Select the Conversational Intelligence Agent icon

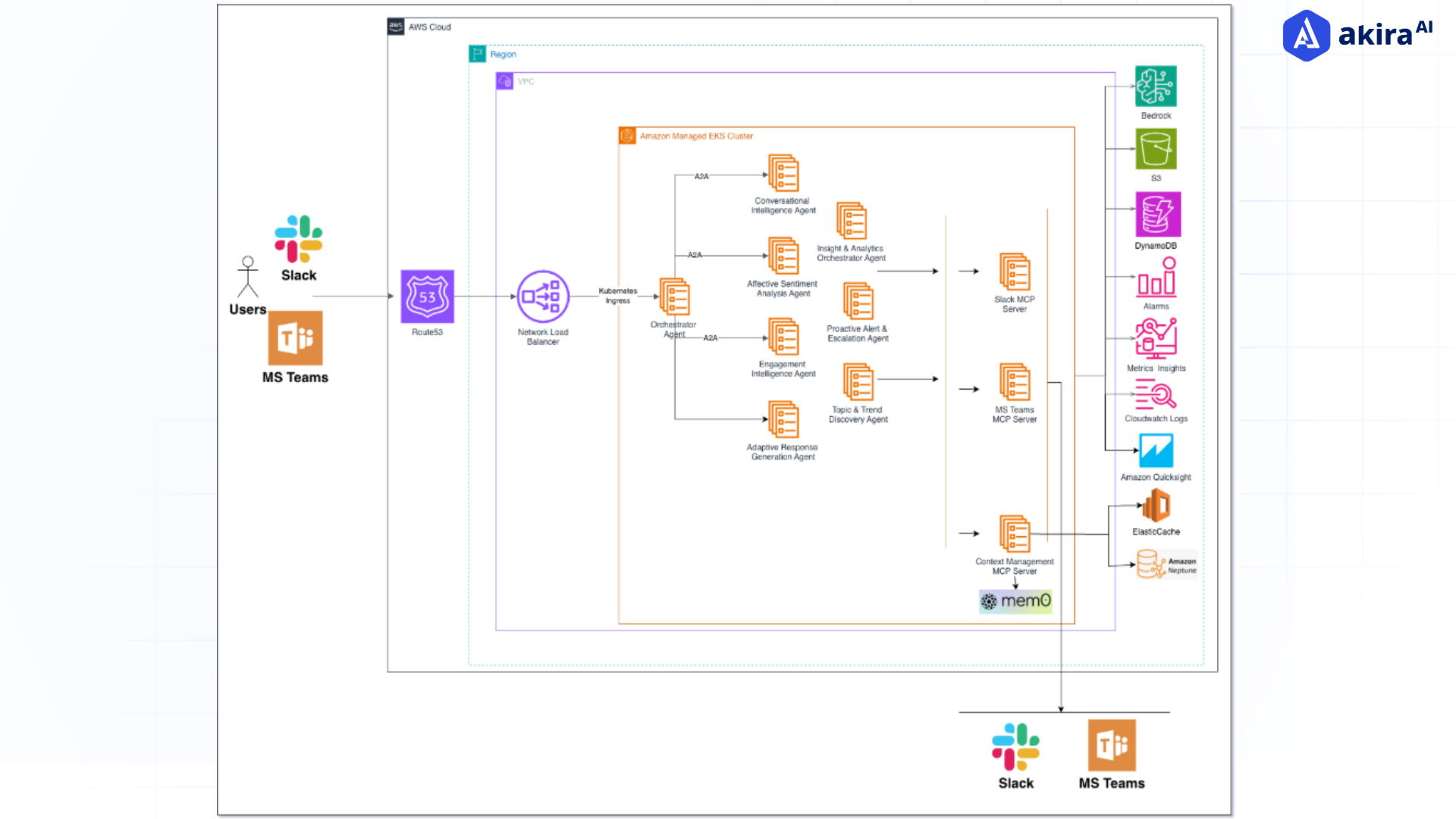pyautogui.click(x=783, y=173)
